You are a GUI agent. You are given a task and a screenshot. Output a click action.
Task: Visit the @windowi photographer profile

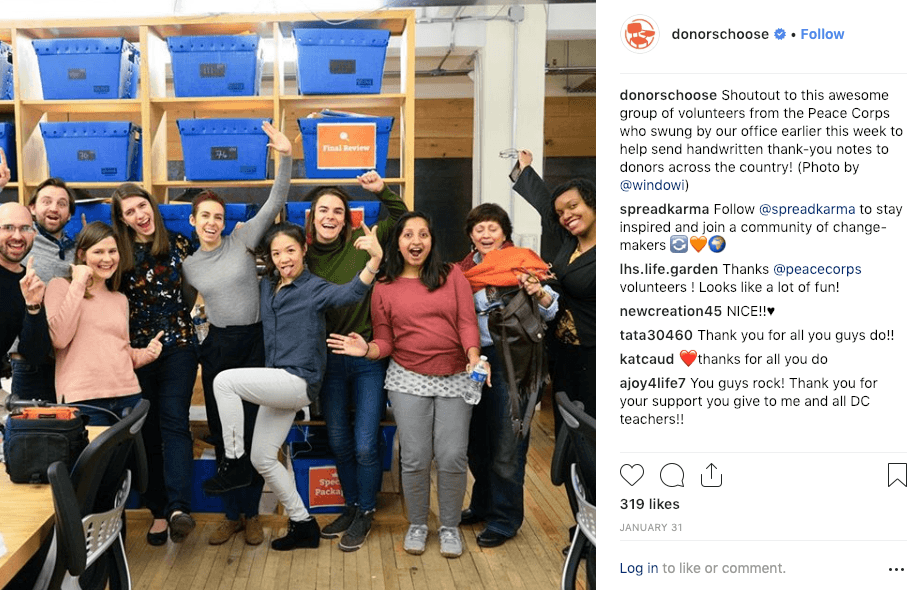(652, 185)
